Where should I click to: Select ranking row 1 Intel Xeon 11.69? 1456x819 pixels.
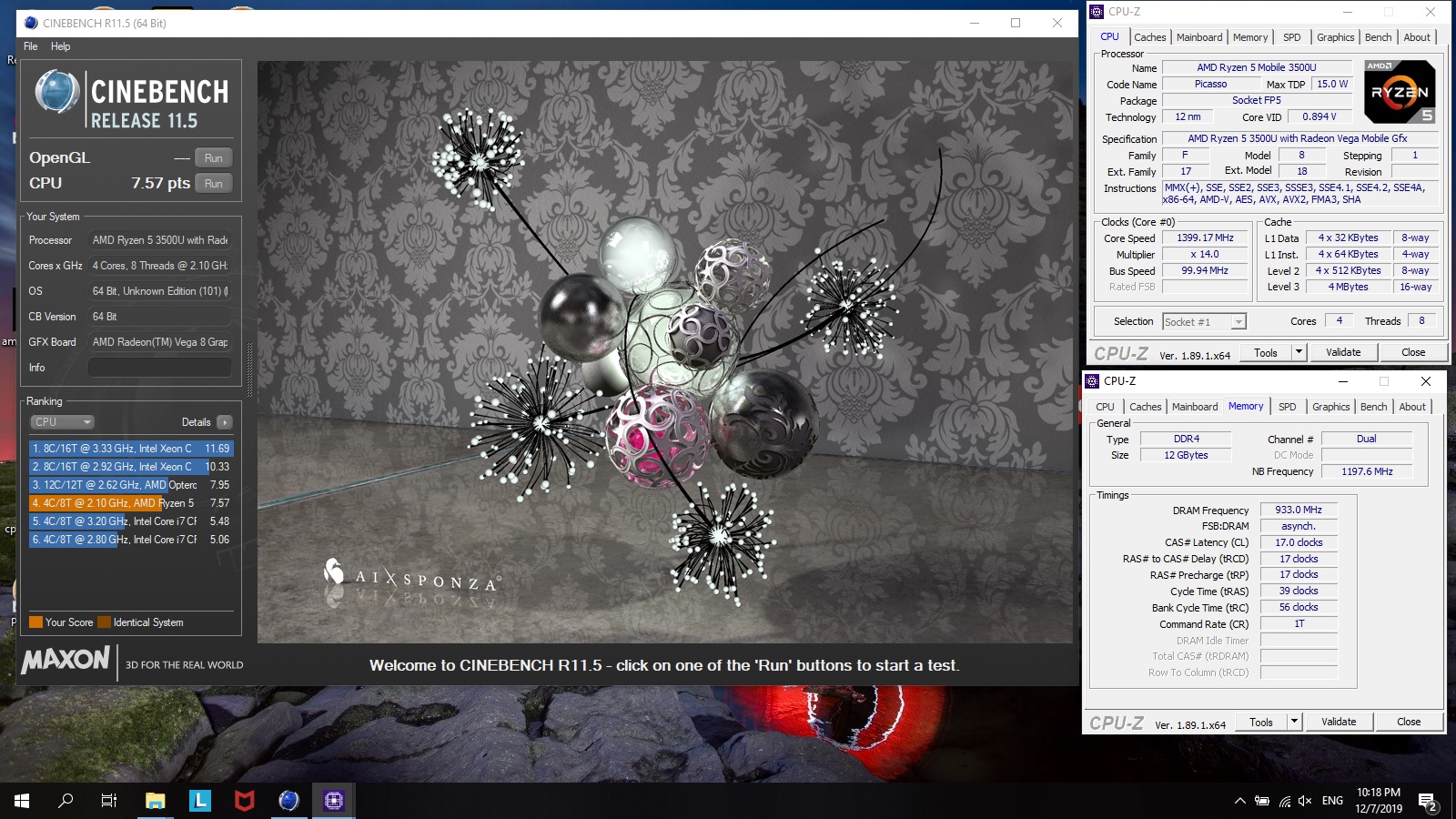click(x=131, y=449)
